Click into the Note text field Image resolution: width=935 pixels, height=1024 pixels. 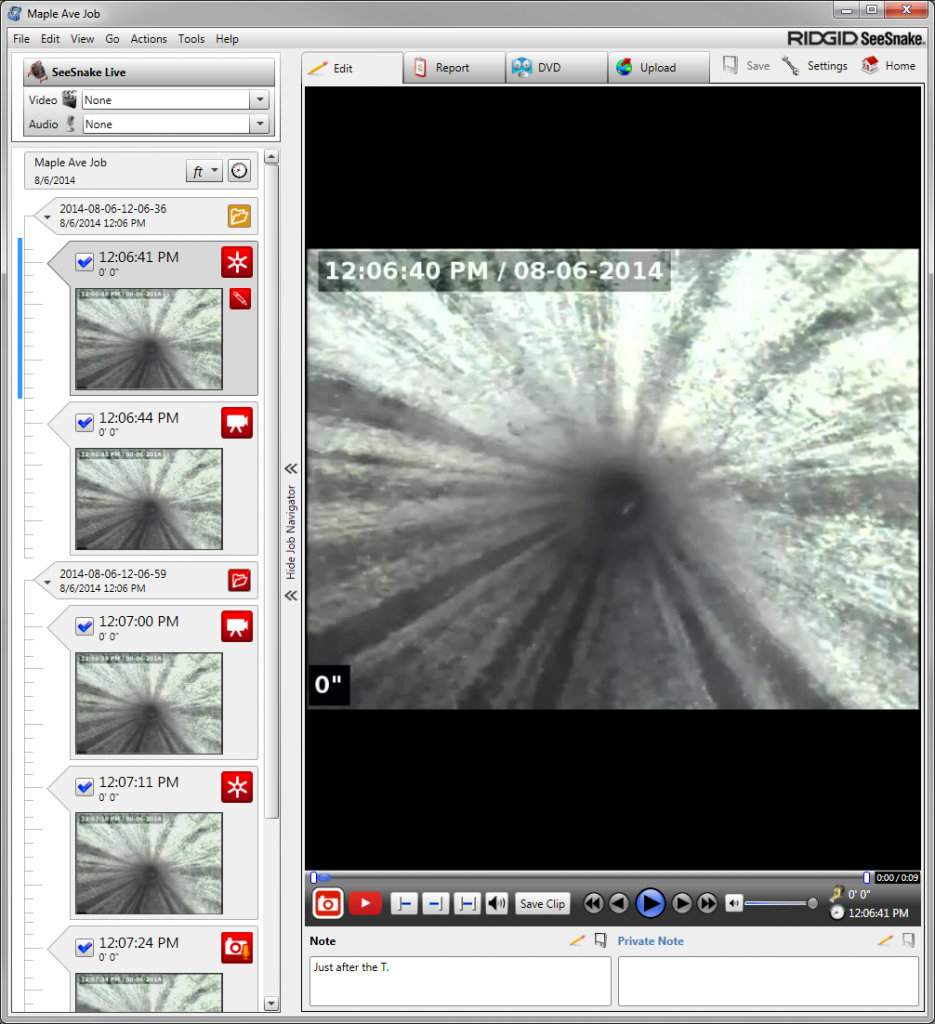(460, 981)
